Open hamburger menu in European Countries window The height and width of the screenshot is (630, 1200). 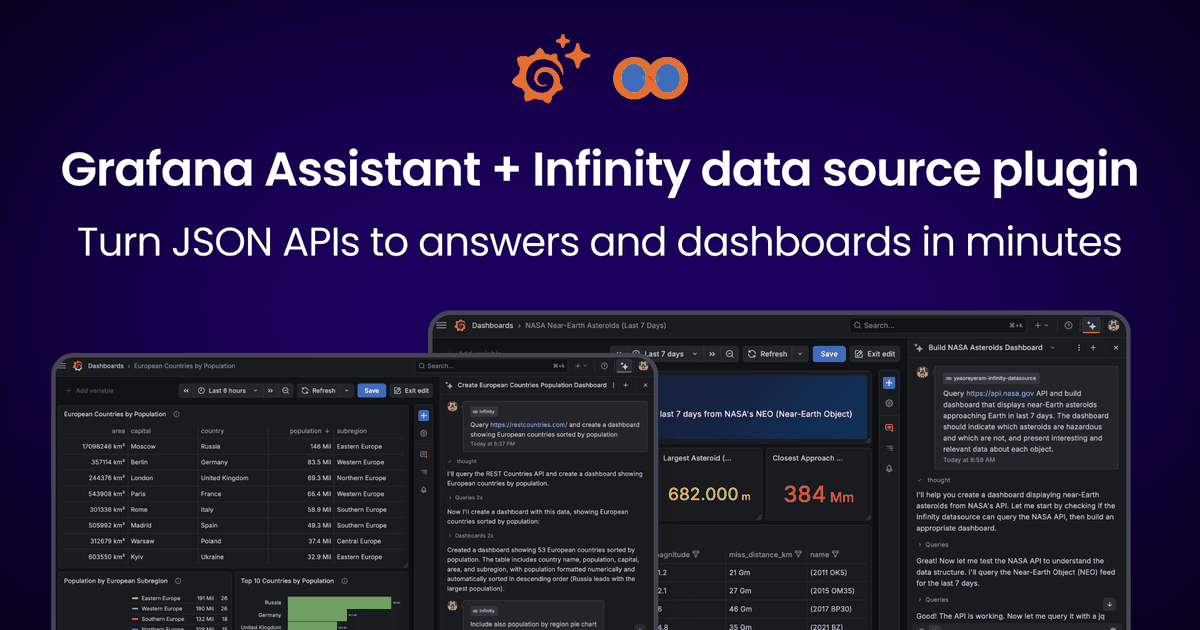pos(61,366)
